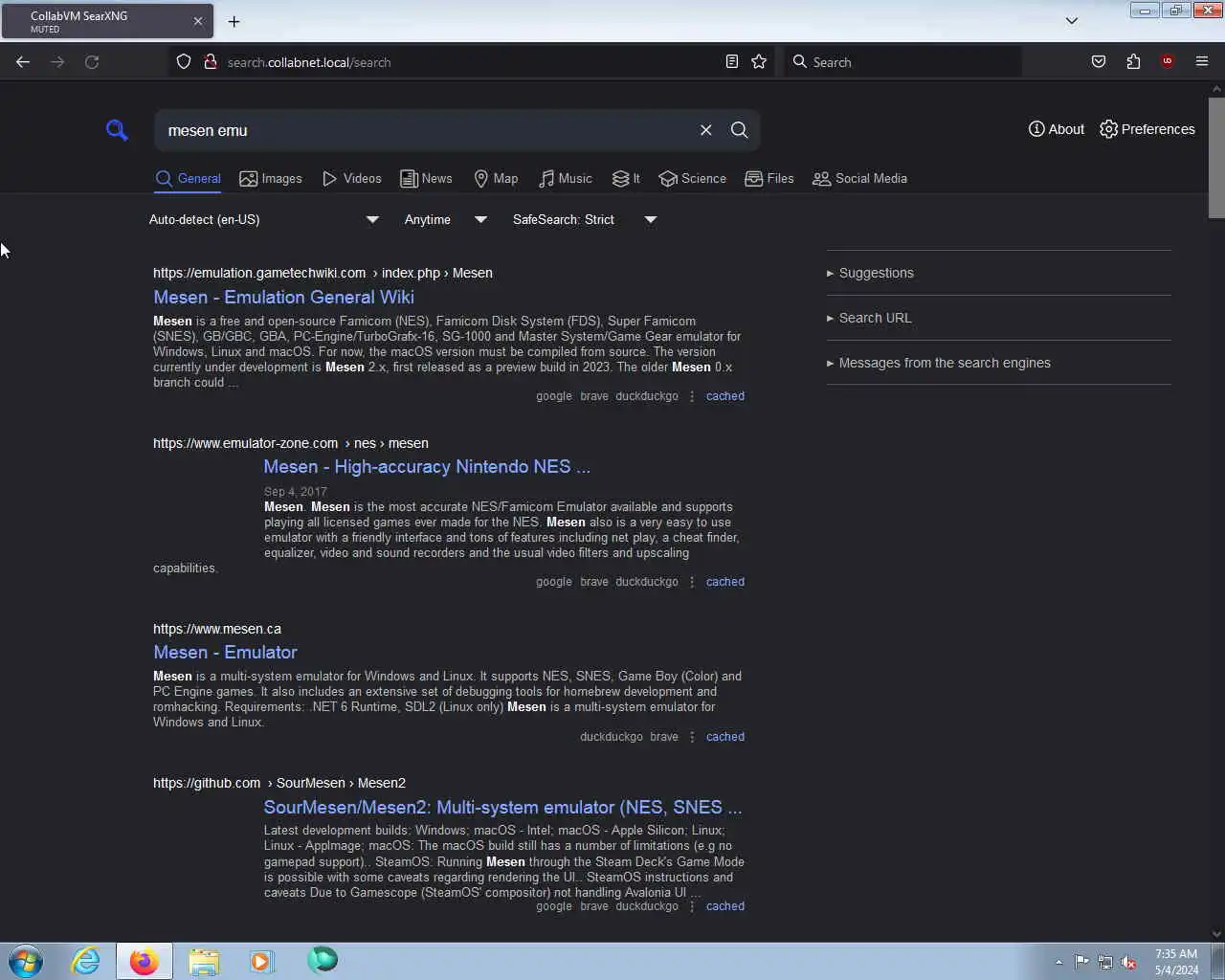Open the SafeSearch: Strict dropdown
This screenshot has height=980, width=1225.
click(585, 220)
